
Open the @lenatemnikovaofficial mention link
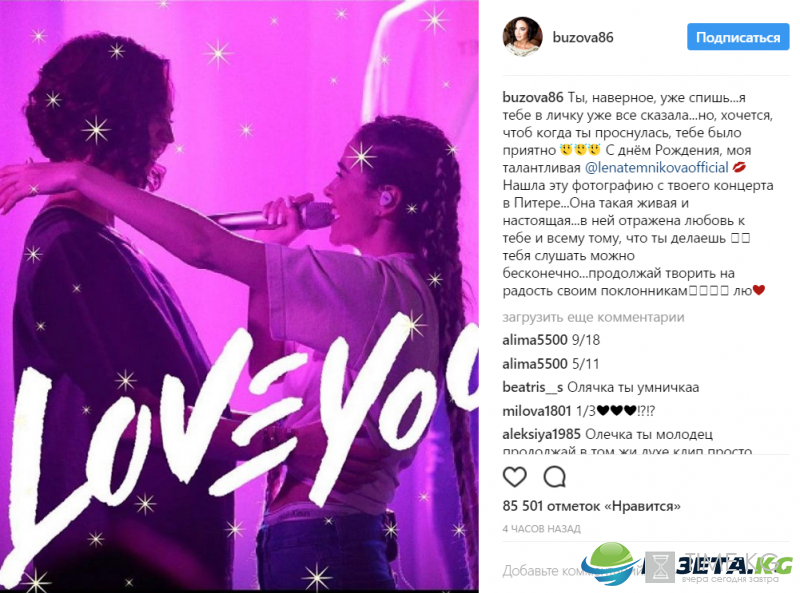[656, 167]
